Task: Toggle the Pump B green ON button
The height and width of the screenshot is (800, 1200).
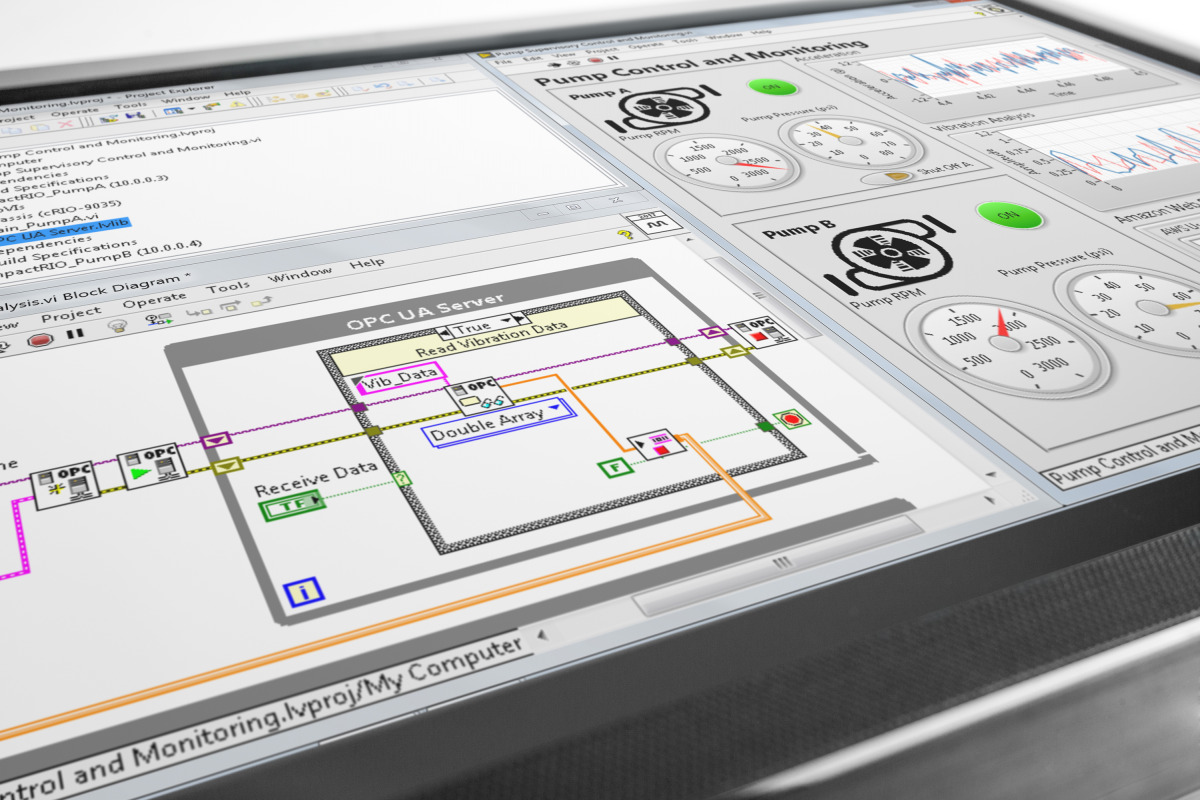Action: (x=1009, y=214)
